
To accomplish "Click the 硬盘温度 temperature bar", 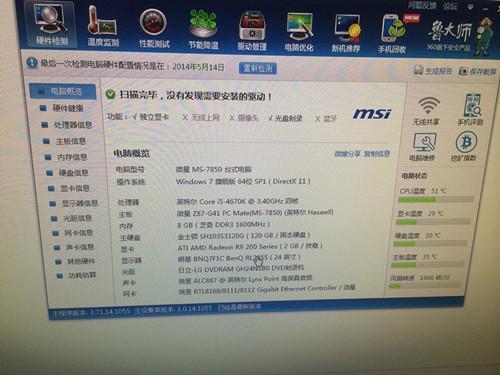I will coord(431,244).
